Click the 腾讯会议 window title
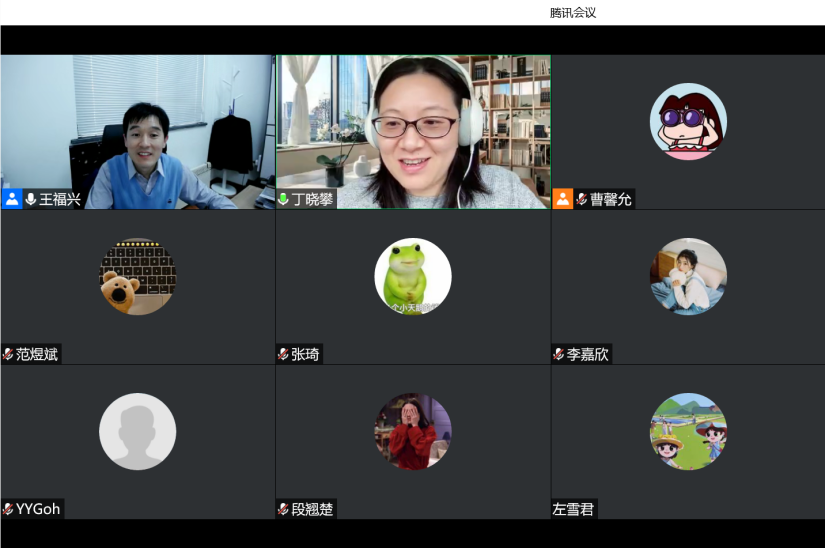825x548 pixels. [573, 13]
